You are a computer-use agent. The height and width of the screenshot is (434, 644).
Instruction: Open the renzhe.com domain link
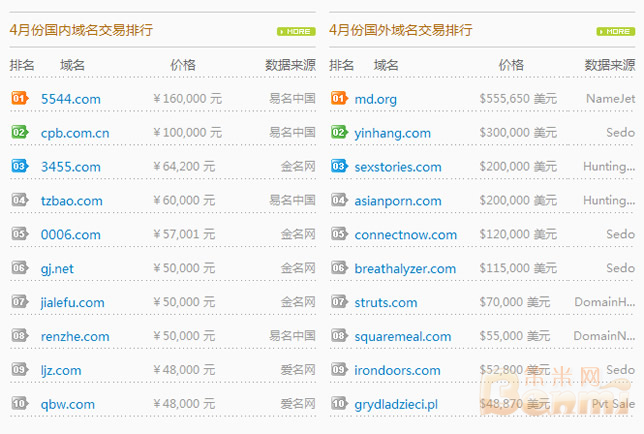click(x=75, y=336)
